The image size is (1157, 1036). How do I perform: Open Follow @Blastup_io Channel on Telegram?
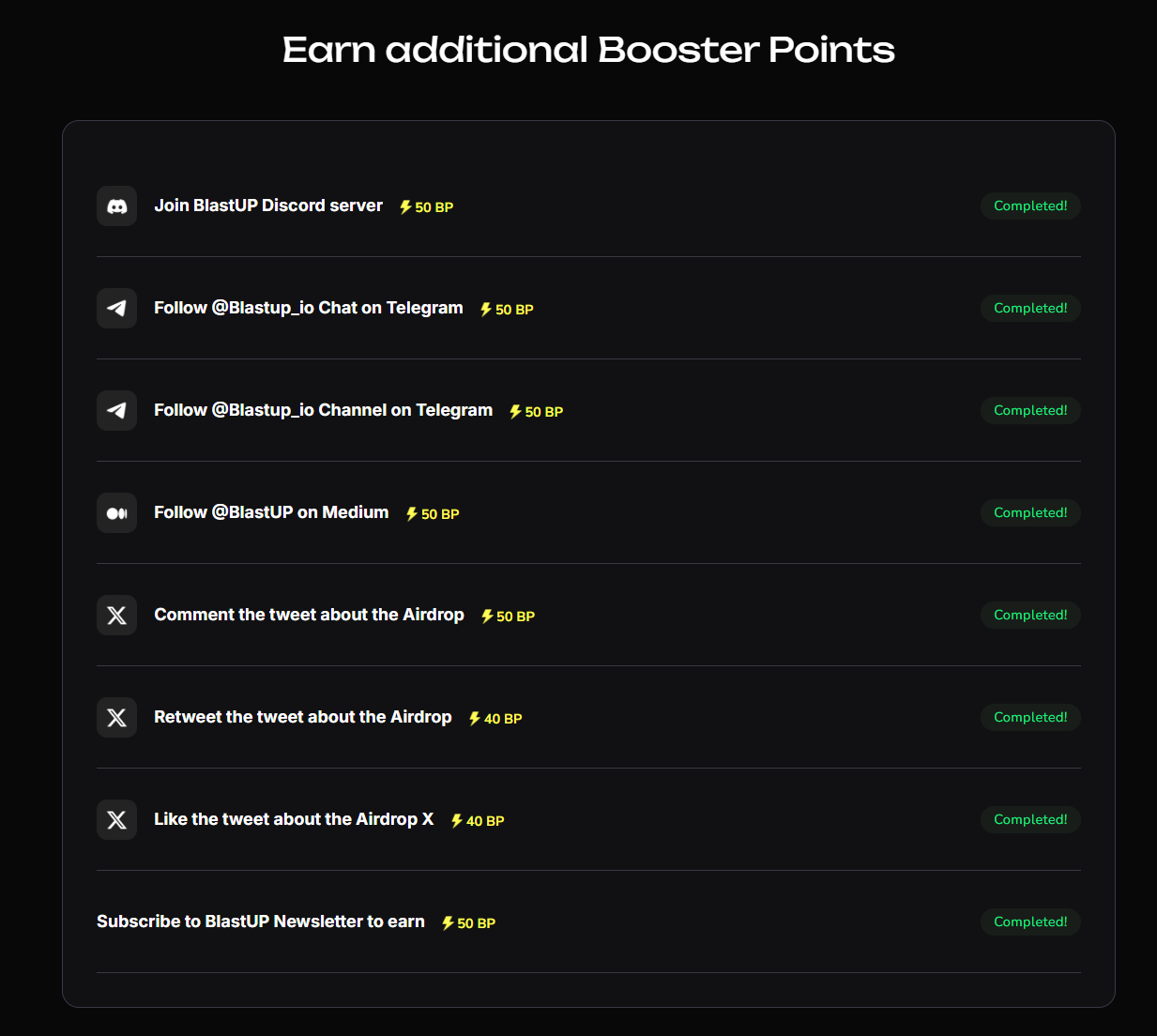(323, 410)
